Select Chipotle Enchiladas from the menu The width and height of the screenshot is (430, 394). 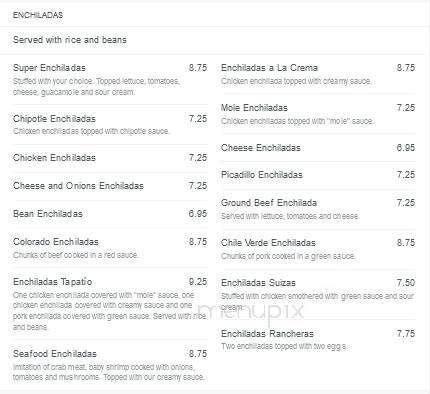(x=54, y=119)
